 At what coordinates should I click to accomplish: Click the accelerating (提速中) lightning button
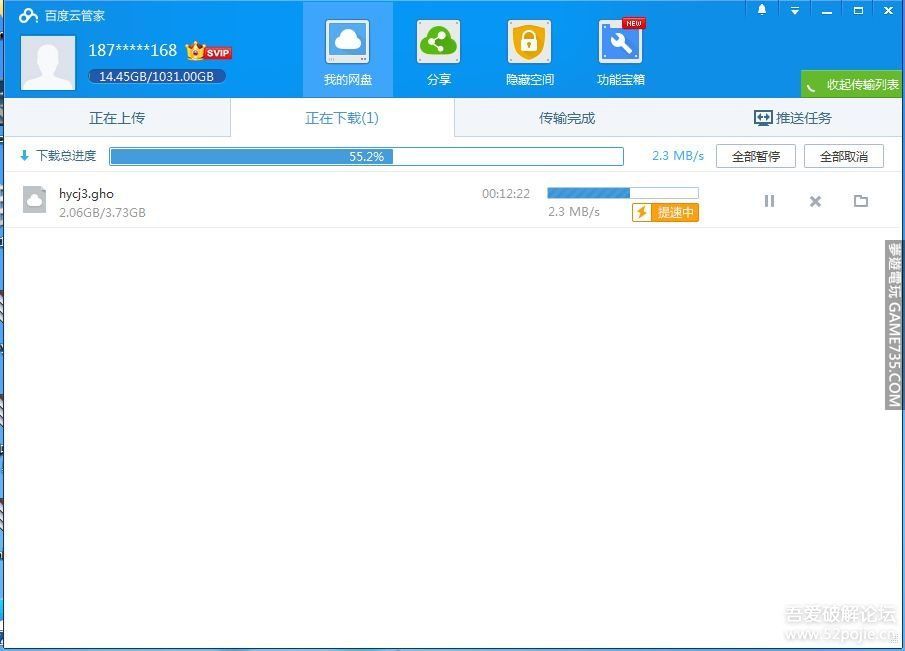point(665,212)
